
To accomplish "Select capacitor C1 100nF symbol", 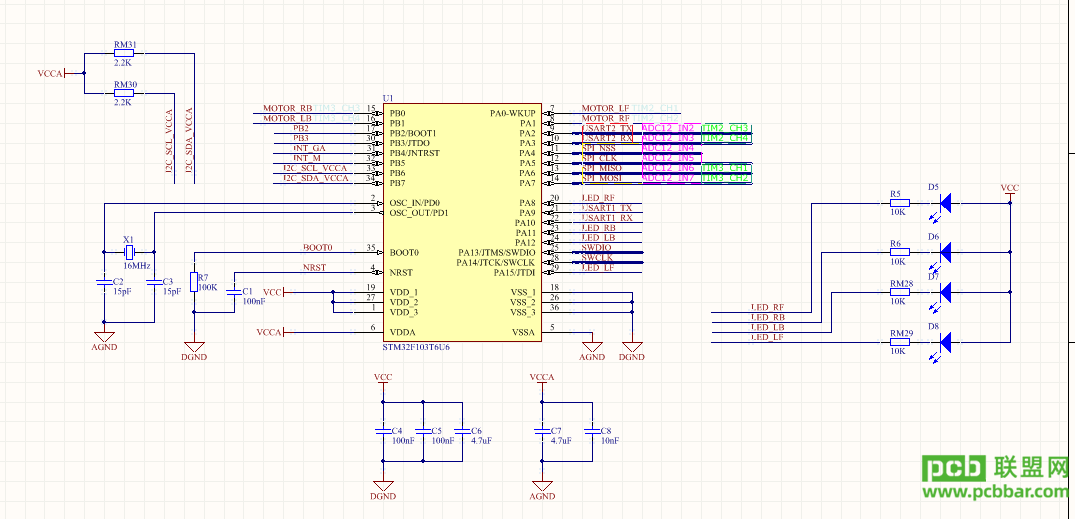I will [x=234, y=291].
